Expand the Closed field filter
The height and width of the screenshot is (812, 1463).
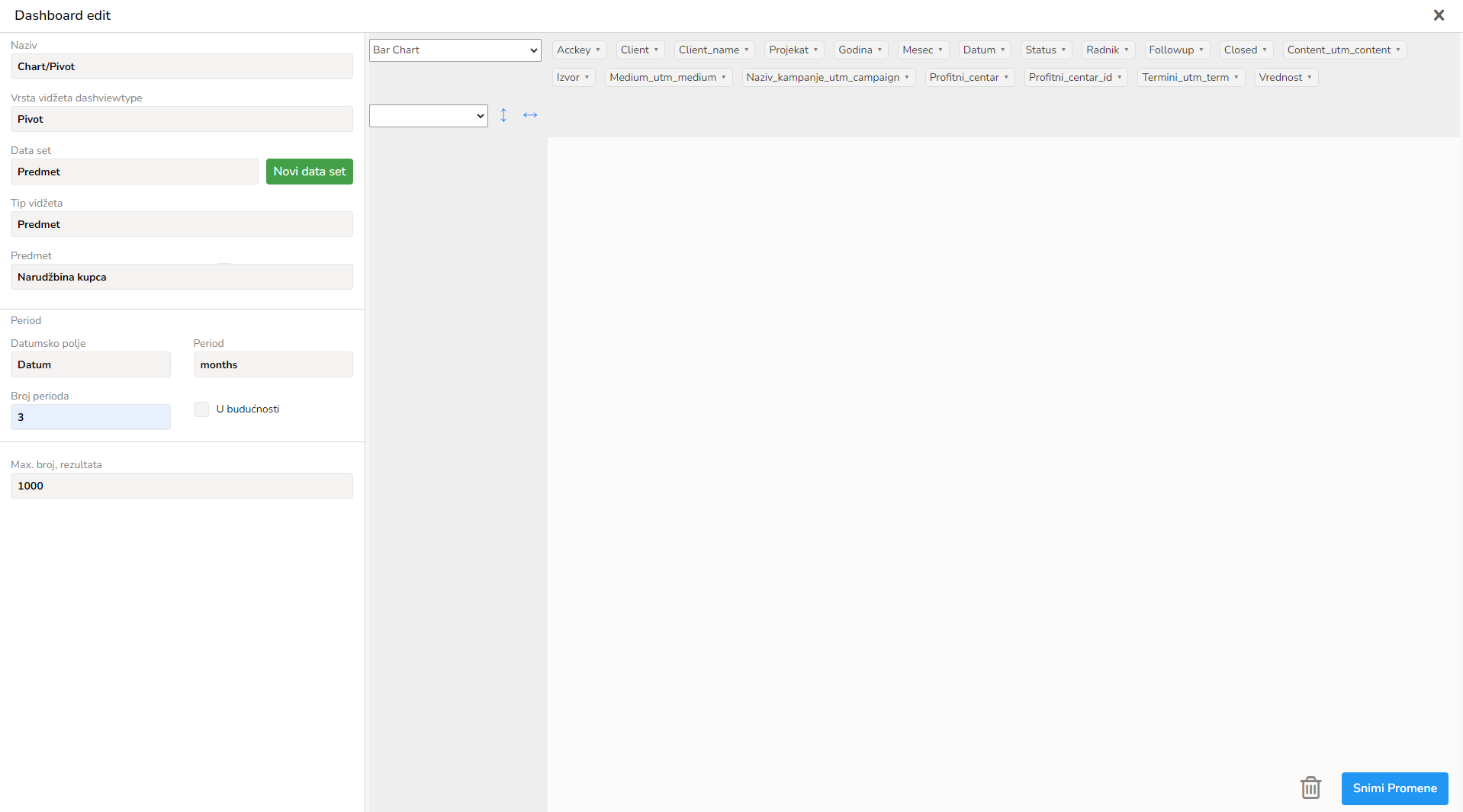pos(1265,50)
